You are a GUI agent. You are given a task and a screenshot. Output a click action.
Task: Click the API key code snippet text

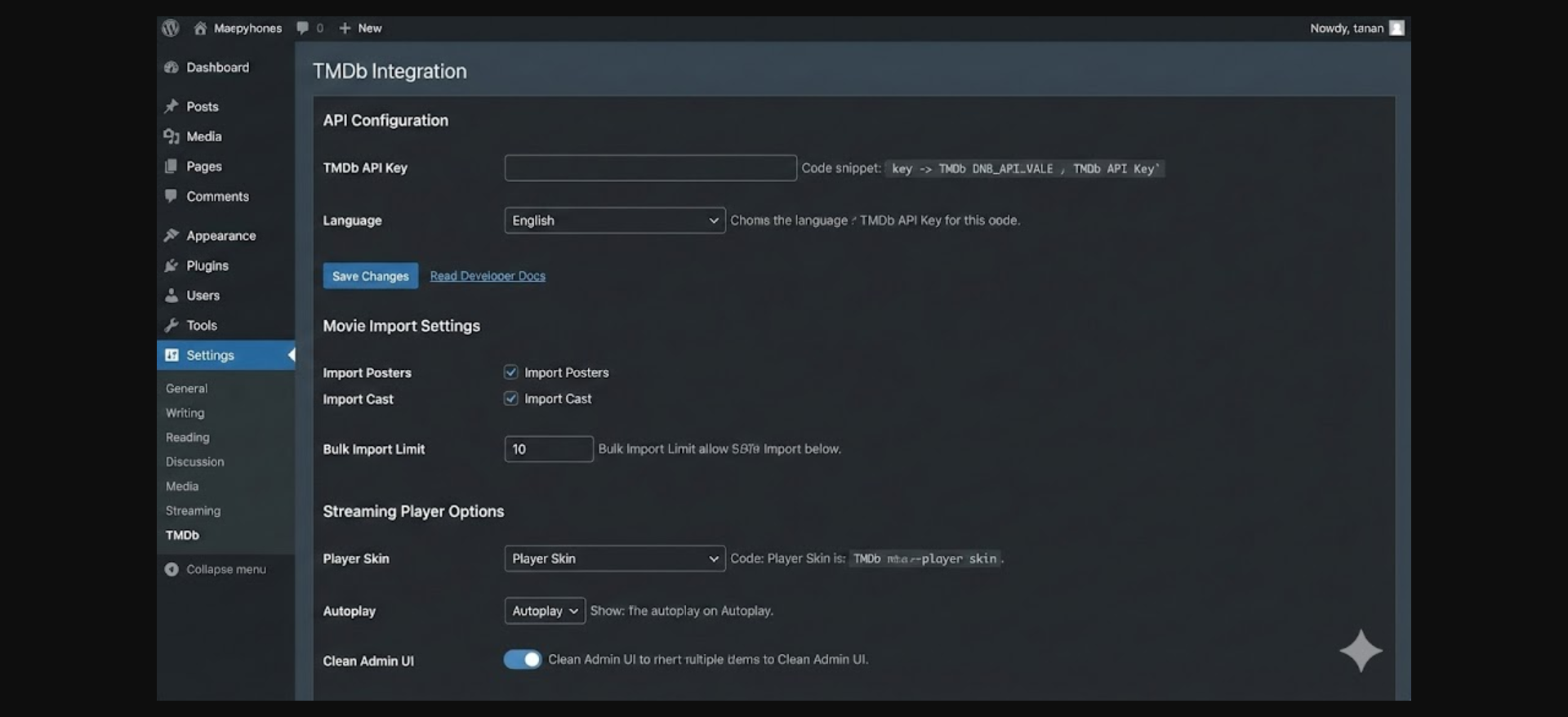(x=1025, y=169)
